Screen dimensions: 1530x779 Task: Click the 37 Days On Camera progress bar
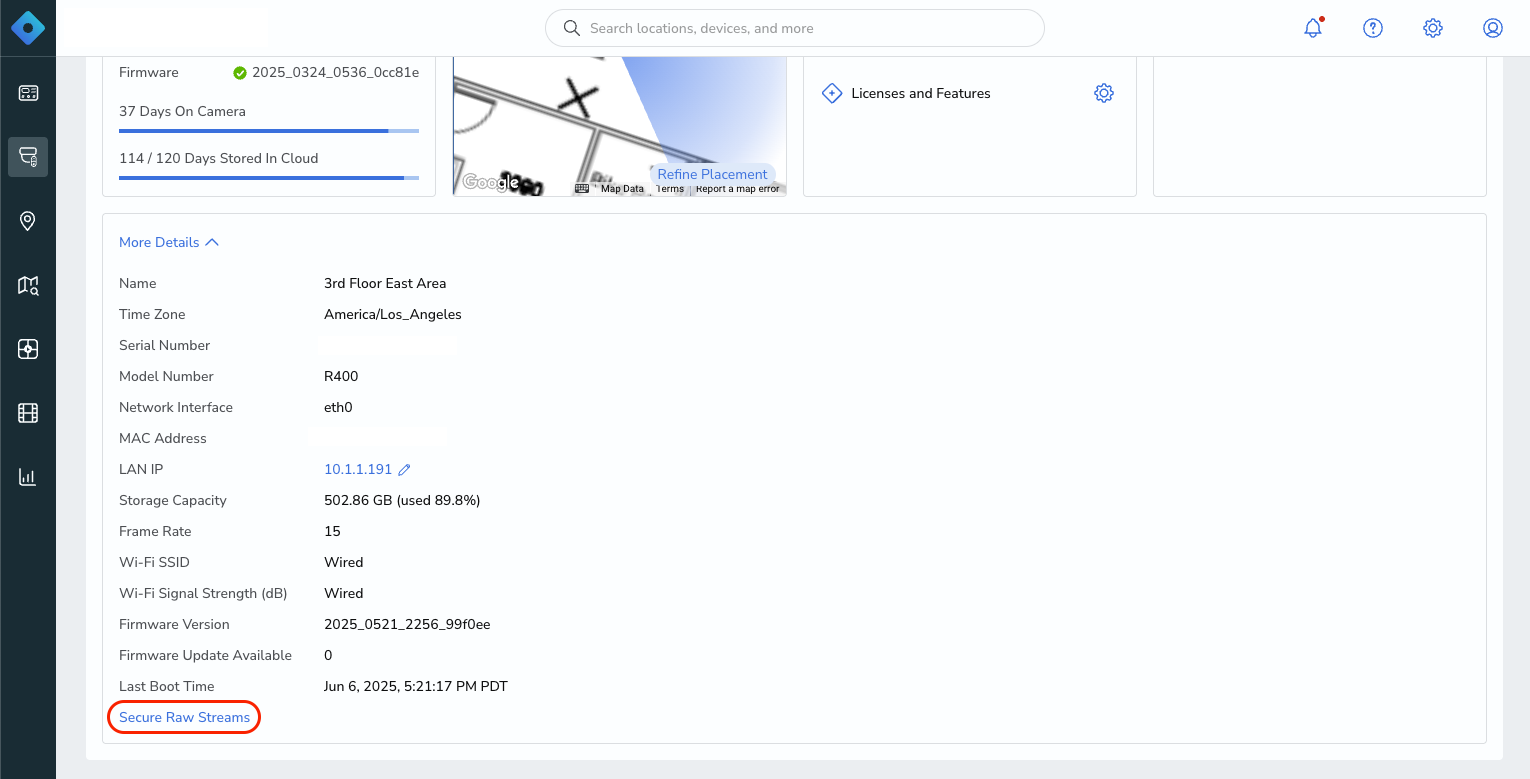(269, 130)
